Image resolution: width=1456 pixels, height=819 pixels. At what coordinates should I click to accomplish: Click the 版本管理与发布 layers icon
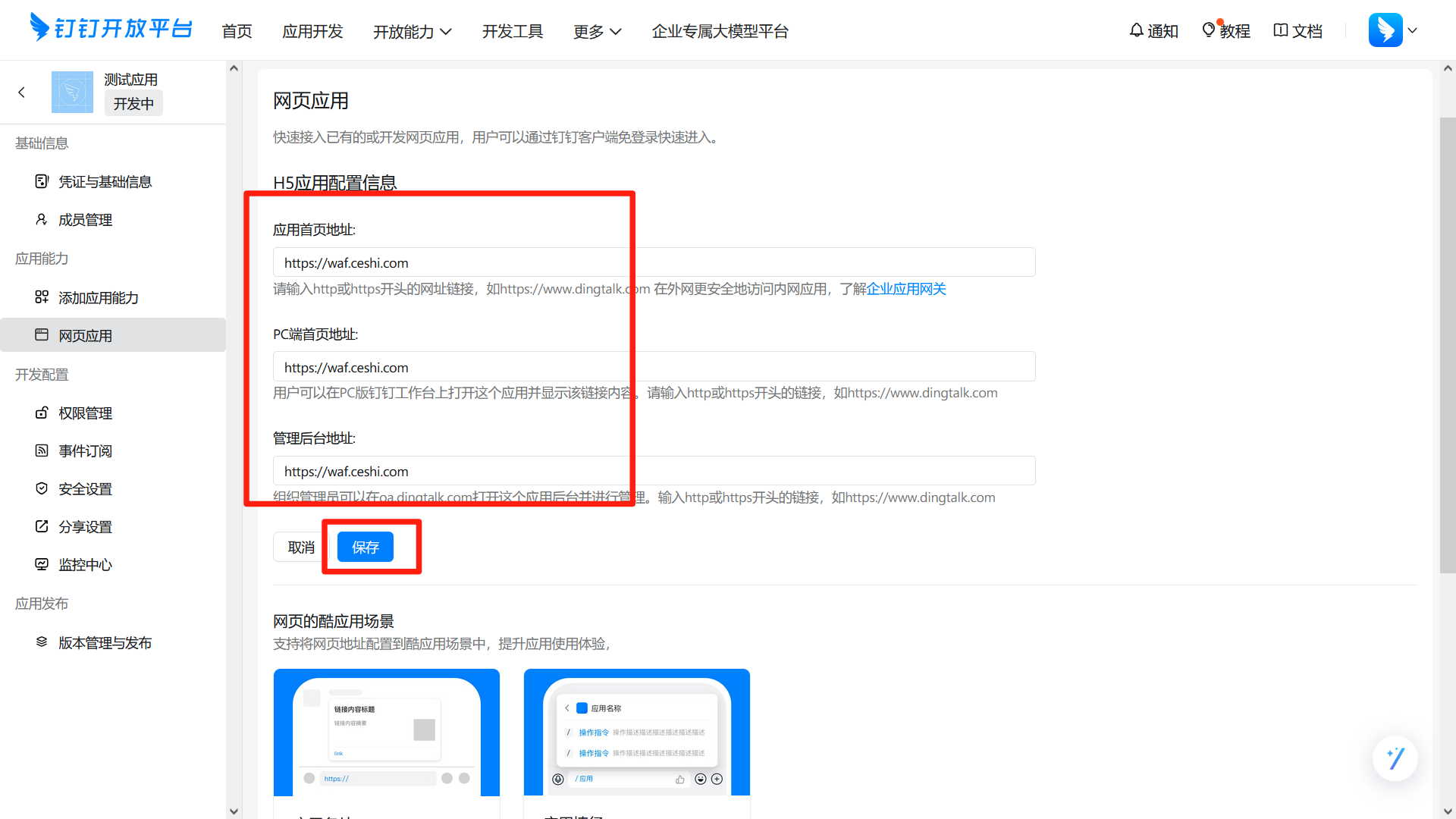coord(42,642)
